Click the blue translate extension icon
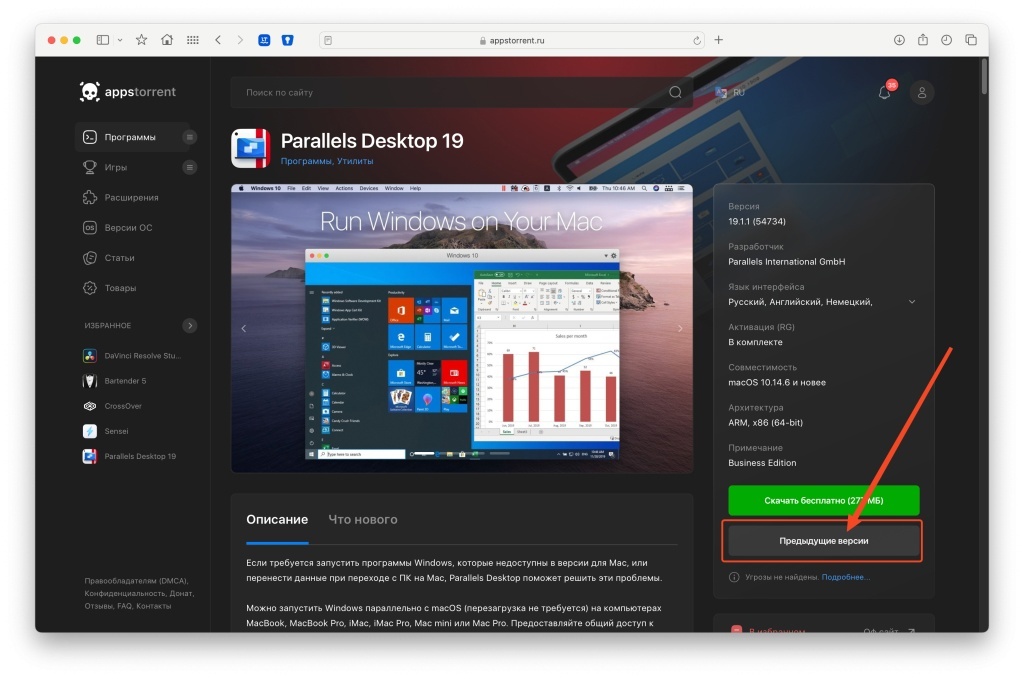Viewport: 1024px width, 679px height. pyautogui.click(x=264, y=40)
